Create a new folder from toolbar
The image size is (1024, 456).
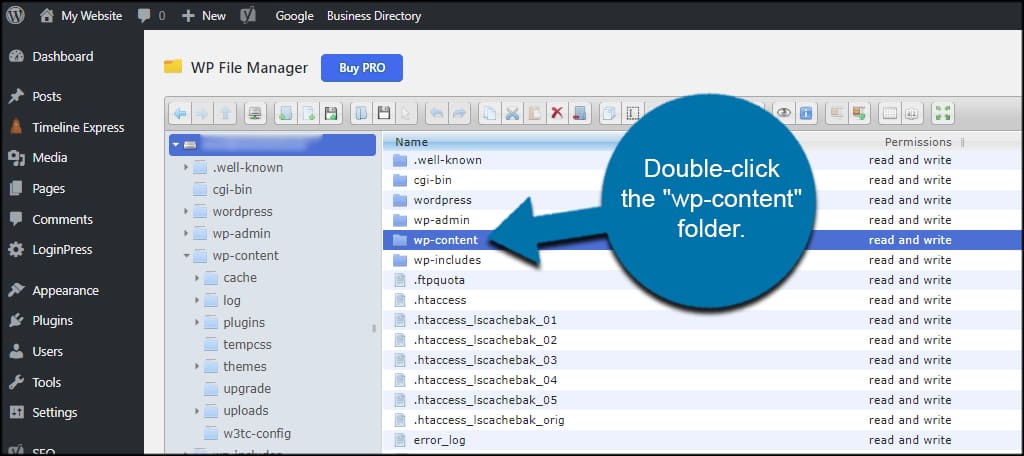point(285,113)
